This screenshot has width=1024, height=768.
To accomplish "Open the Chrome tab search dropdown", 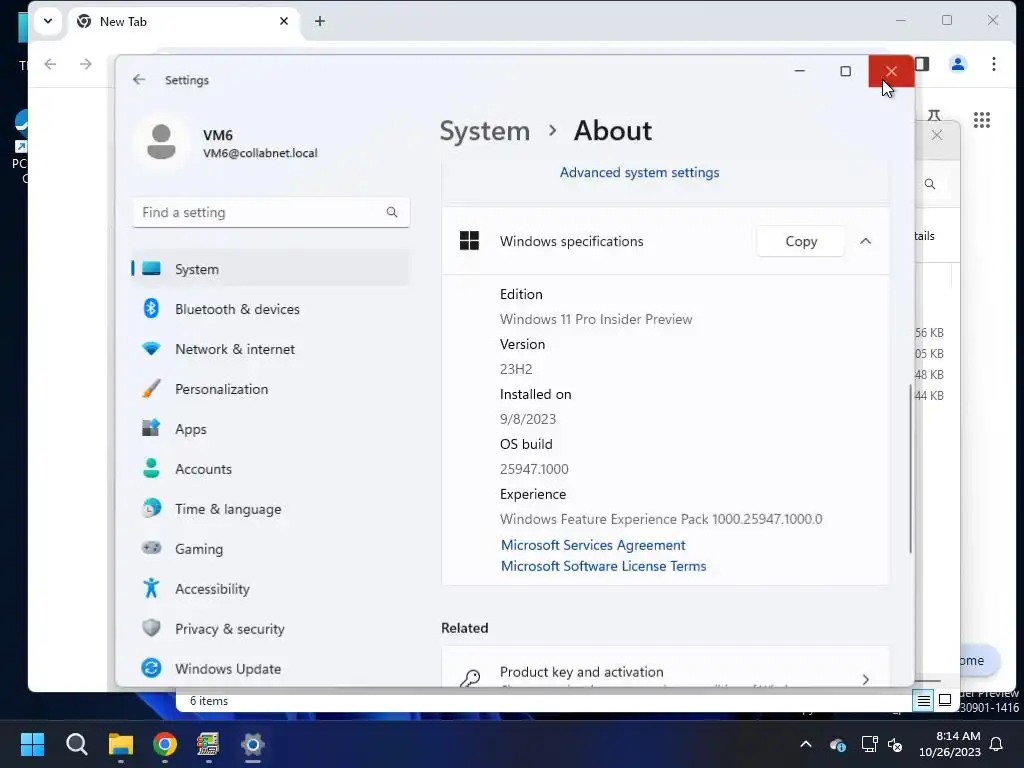I will 48,21.
